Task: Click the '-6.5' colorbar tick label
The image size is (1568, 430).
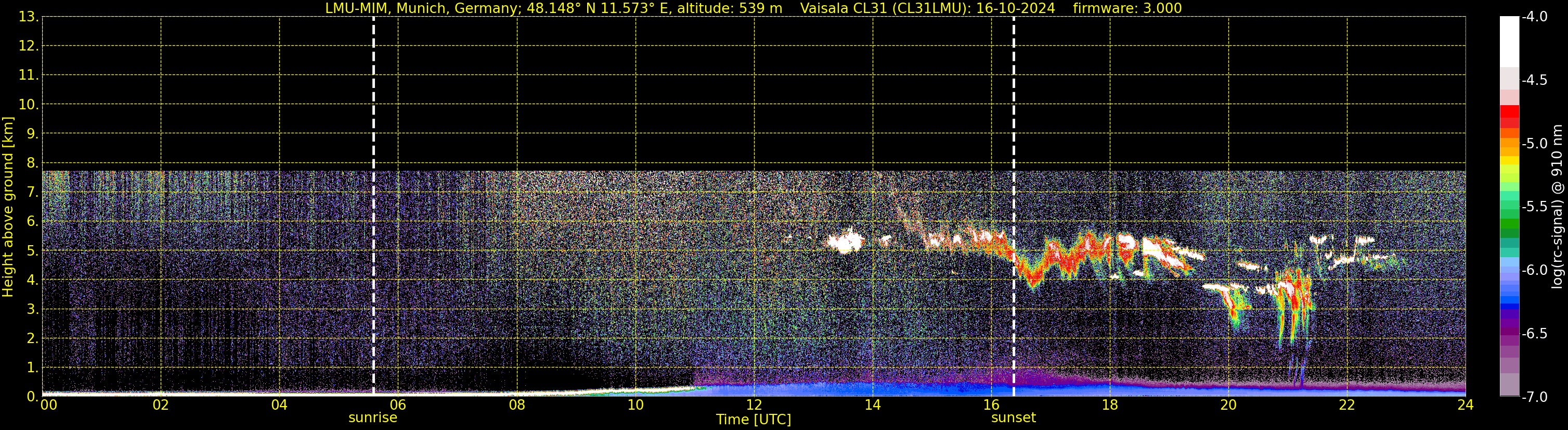Action: tap(1535, 334)
